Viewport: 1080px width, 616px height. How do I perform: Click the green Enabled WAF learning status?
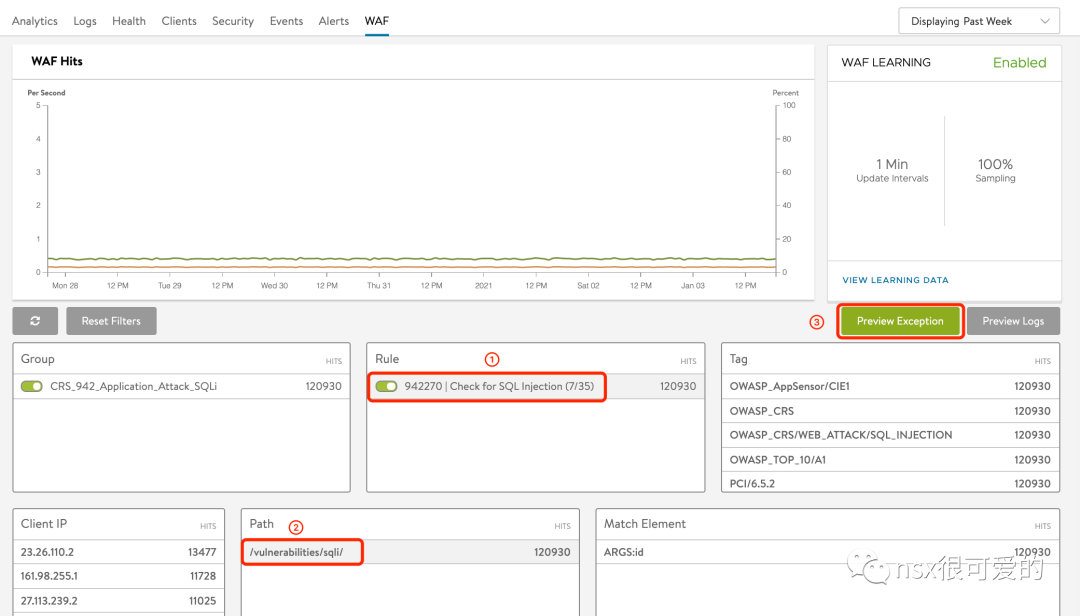[1019, 63]
